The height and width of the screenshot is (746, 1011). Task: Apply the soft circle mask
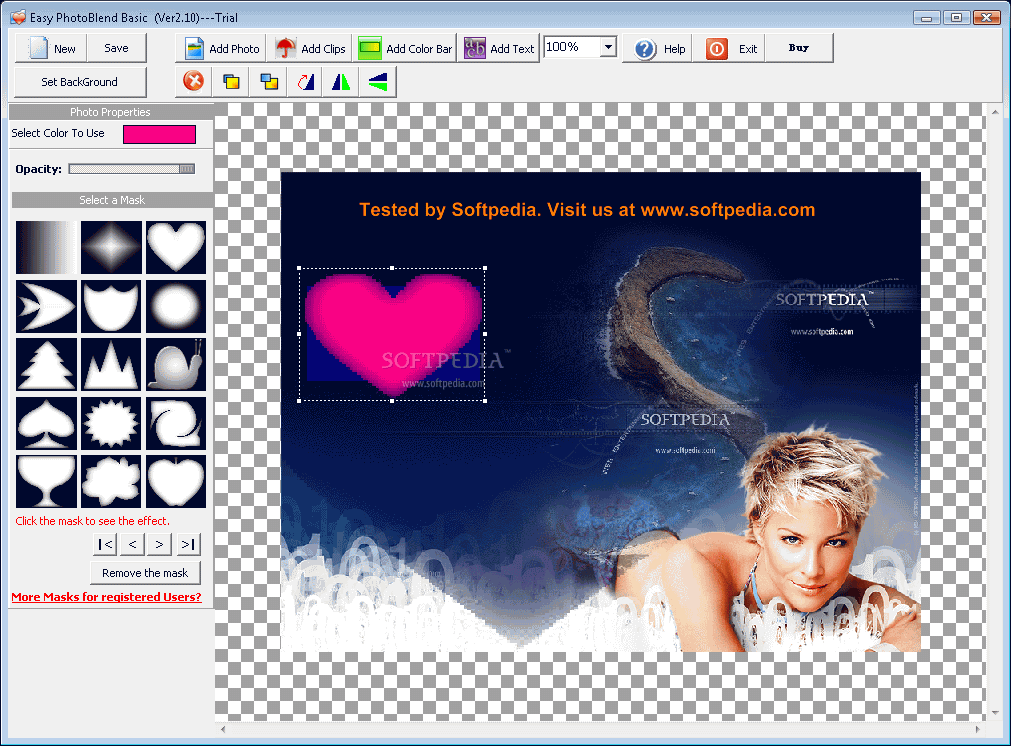(176, 306)
